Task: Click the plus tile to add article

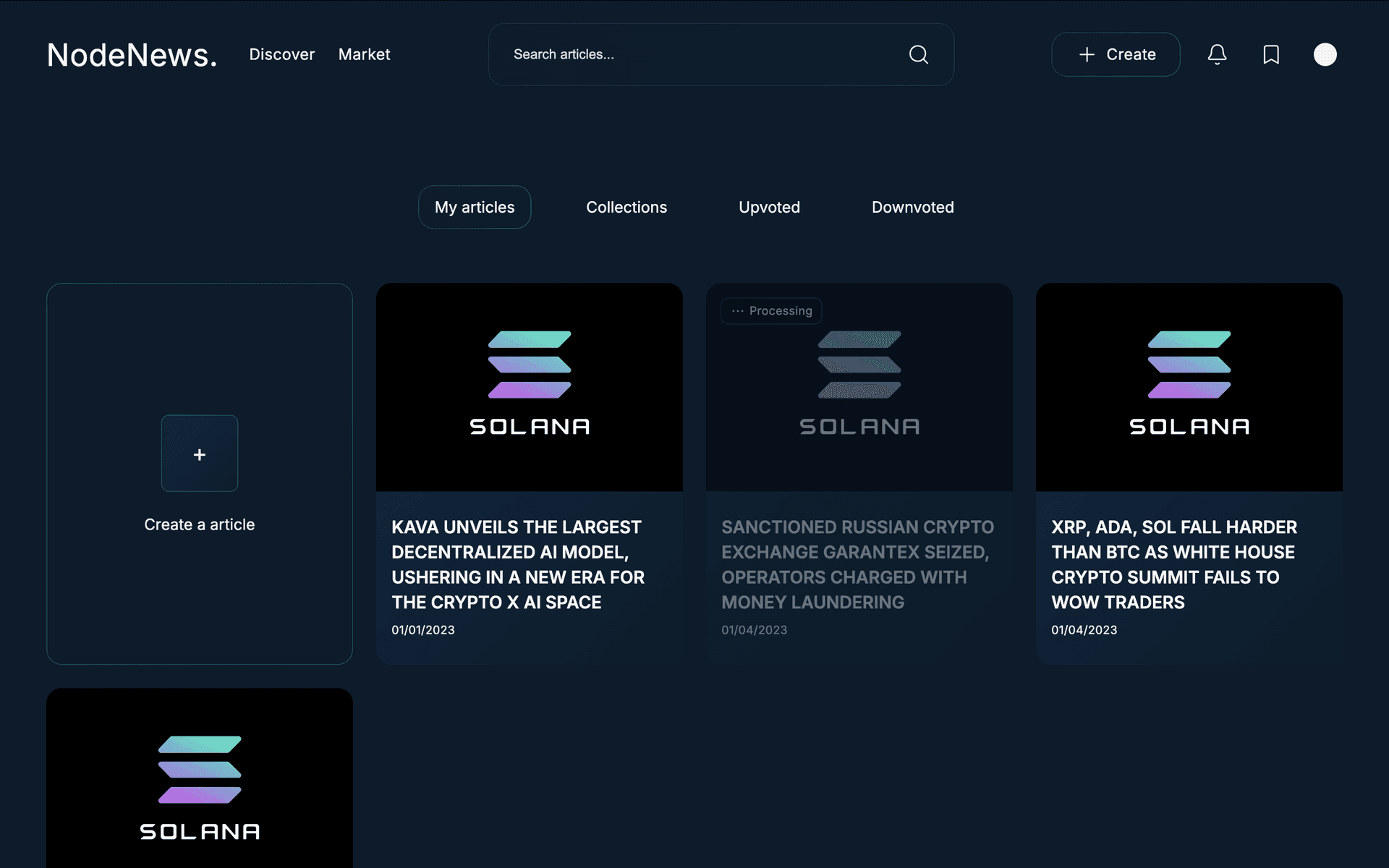Action: click(200, 454)
